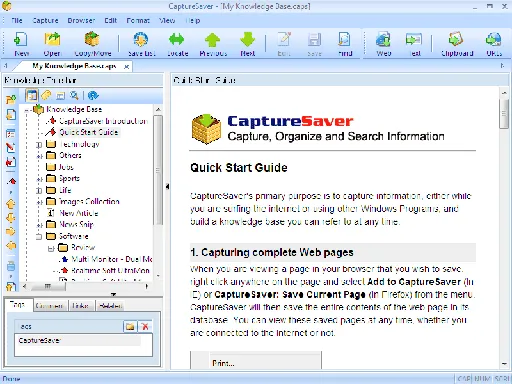The image size is (512, 384).
Task: Open the File menu
Action: (x=17, y=20)
